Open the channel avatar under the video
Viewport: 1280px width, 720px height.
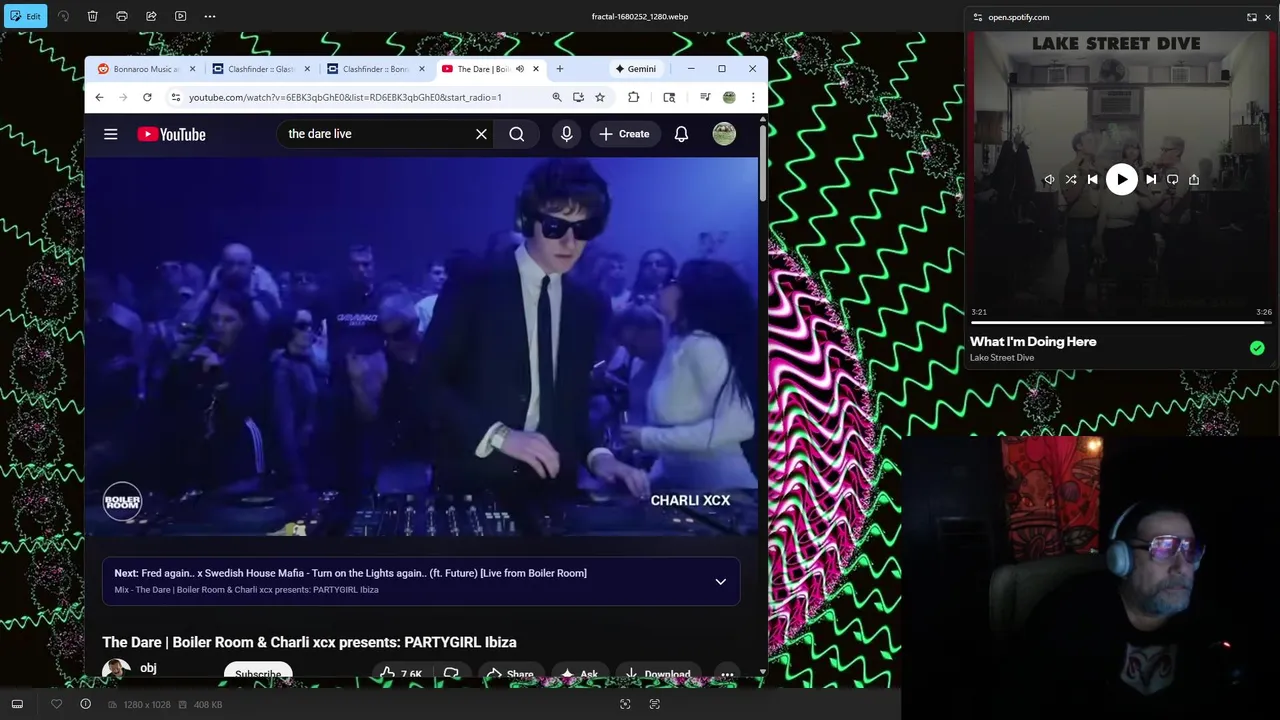coord(116,670)
